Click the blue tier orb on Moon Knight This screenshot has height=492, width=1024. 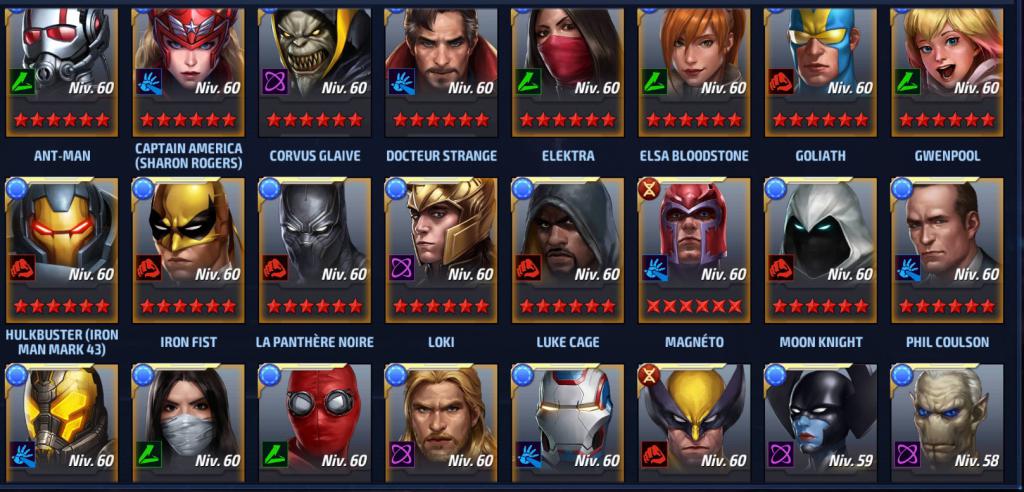pos(775,188)
